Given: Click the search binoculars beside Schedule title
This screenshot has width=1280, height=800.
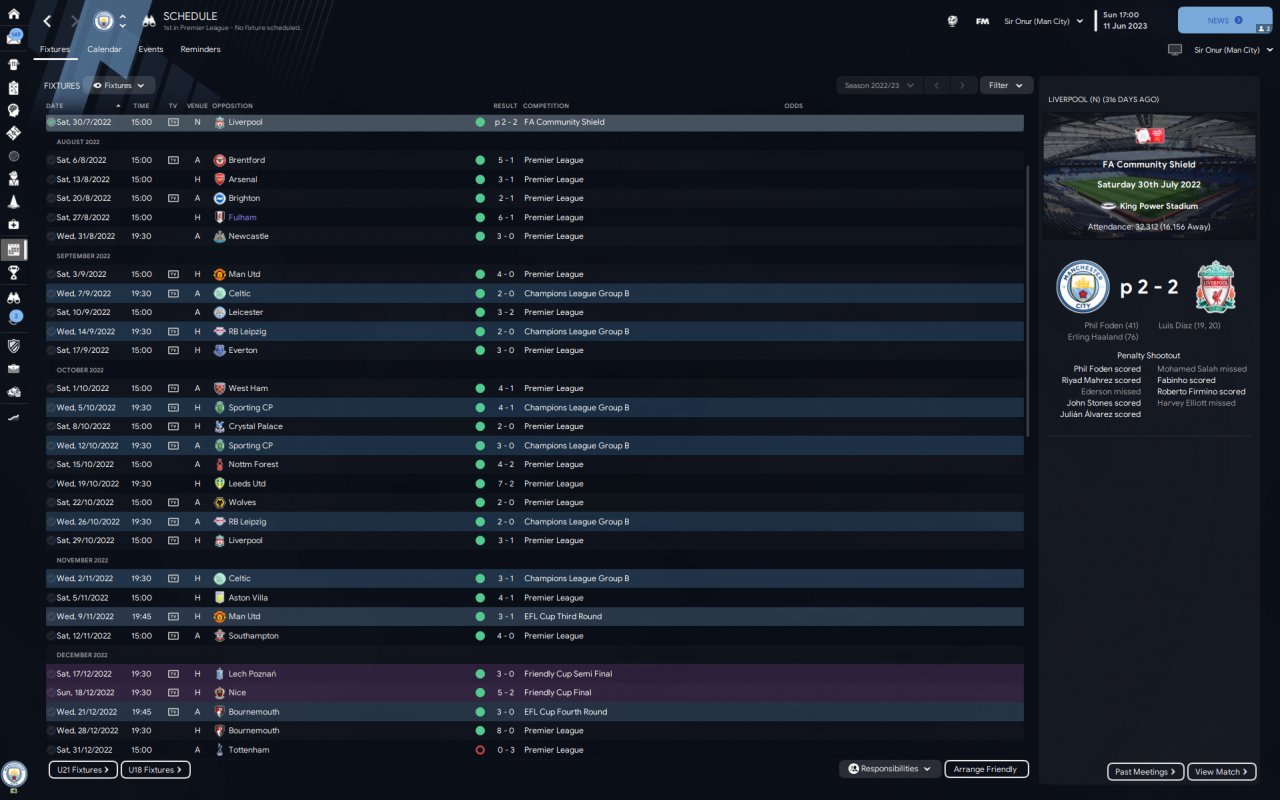Looking at the screenshot, I should (x=149, y=21).
